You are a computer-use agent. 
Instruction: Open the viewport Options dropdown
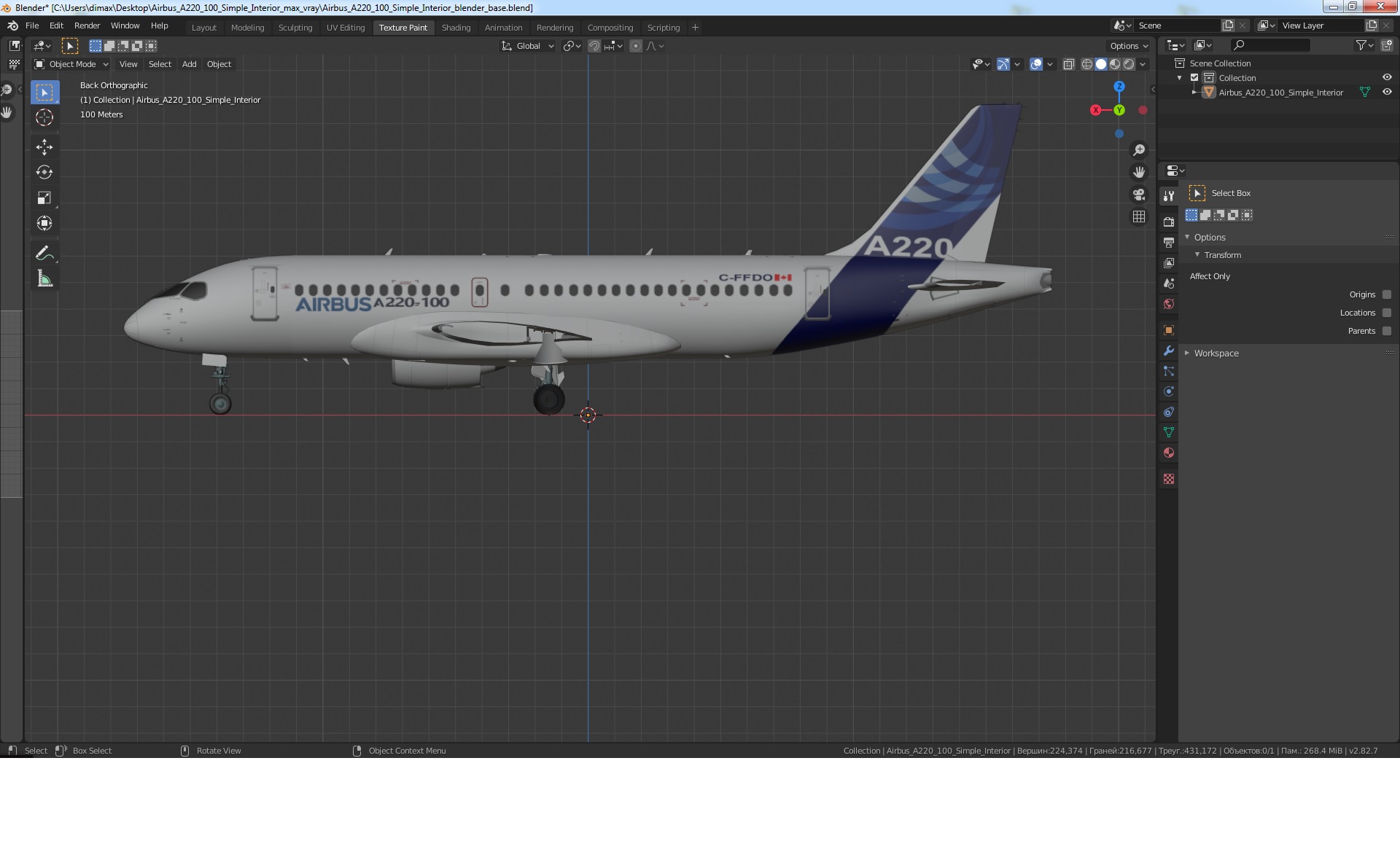tap(1129, 46)
